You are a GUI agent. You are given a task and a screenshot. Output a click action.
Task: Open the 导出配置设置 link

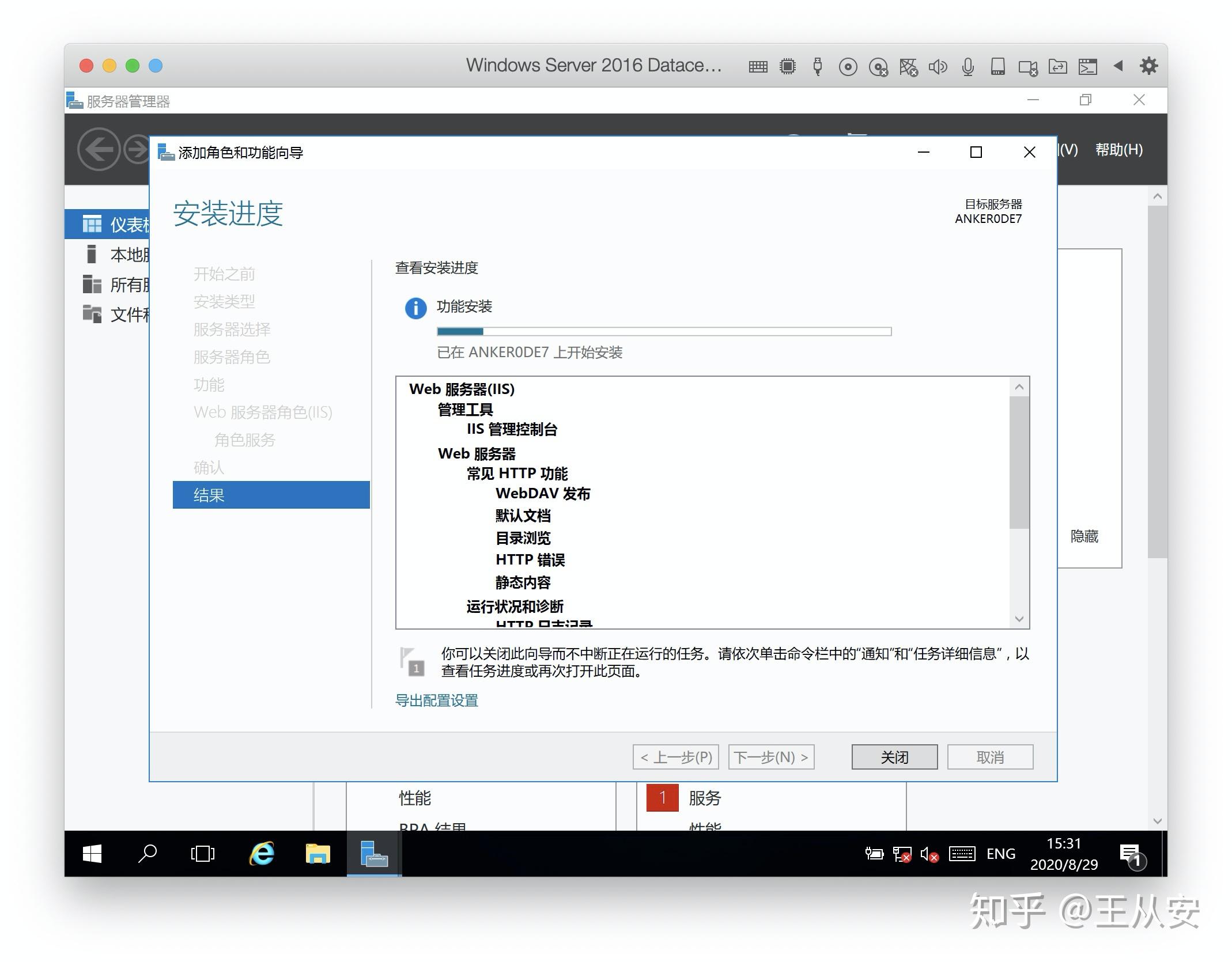pyautogui.click(x=436, y=700)
